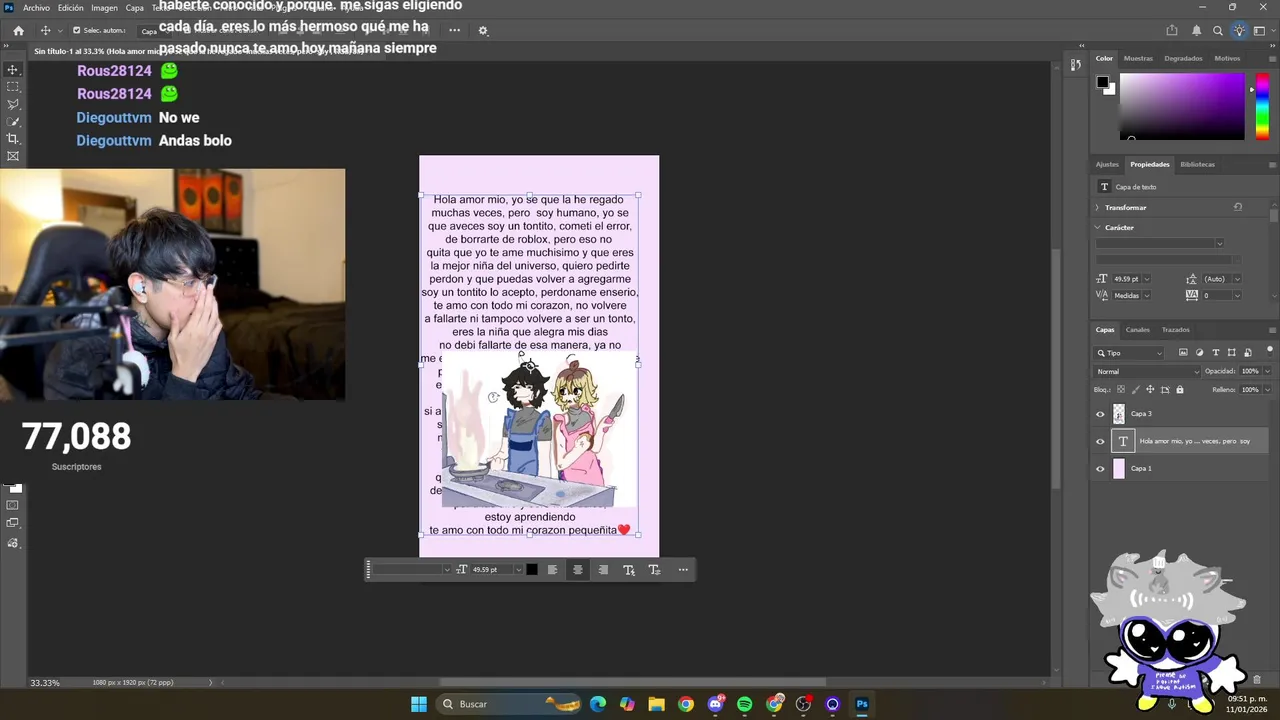Open the leading (Auto) dropdown
Screen dimensions: 1280x720
coord(1236,279)
